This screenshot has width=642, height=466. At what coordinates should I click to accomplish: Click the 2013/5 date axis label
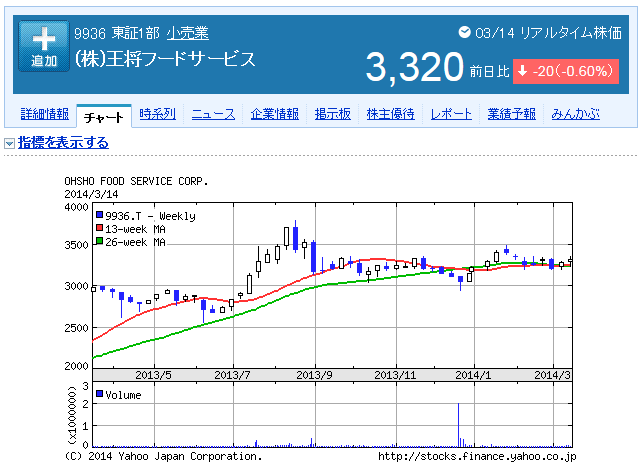click(153, 375)
